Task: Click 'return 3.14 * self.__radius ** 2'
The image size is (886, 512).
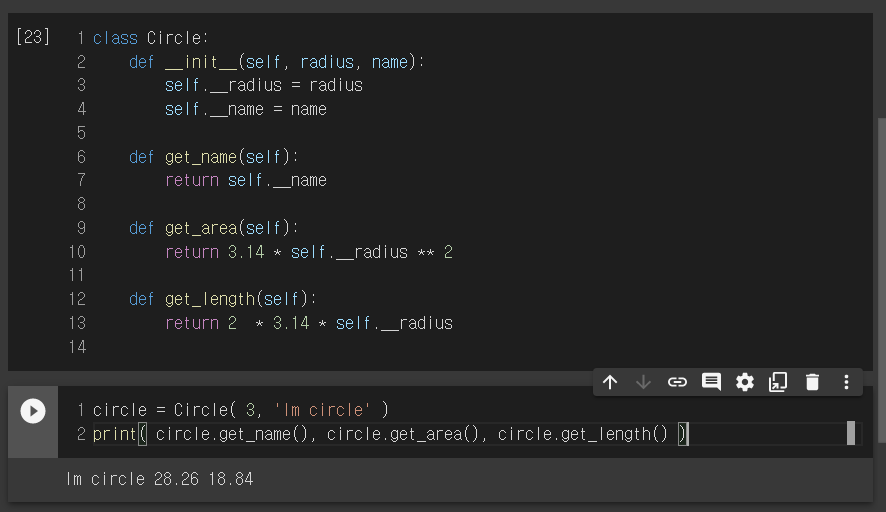Action: click(309, 251)
